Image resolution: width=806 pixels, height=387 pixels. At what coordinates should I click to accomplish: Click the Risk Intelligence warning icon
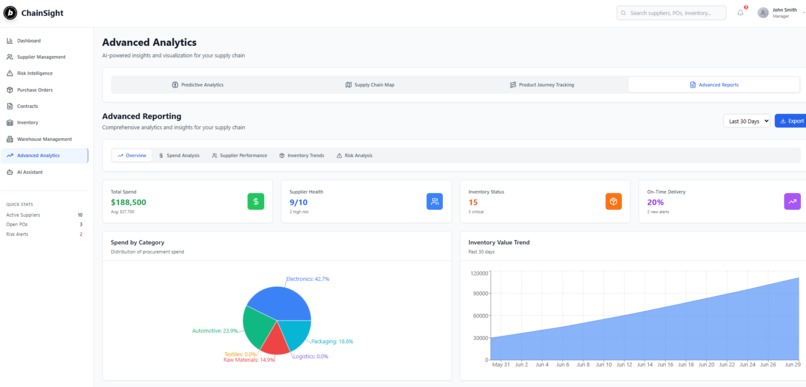pyautogui.click(x=10, y=73)
